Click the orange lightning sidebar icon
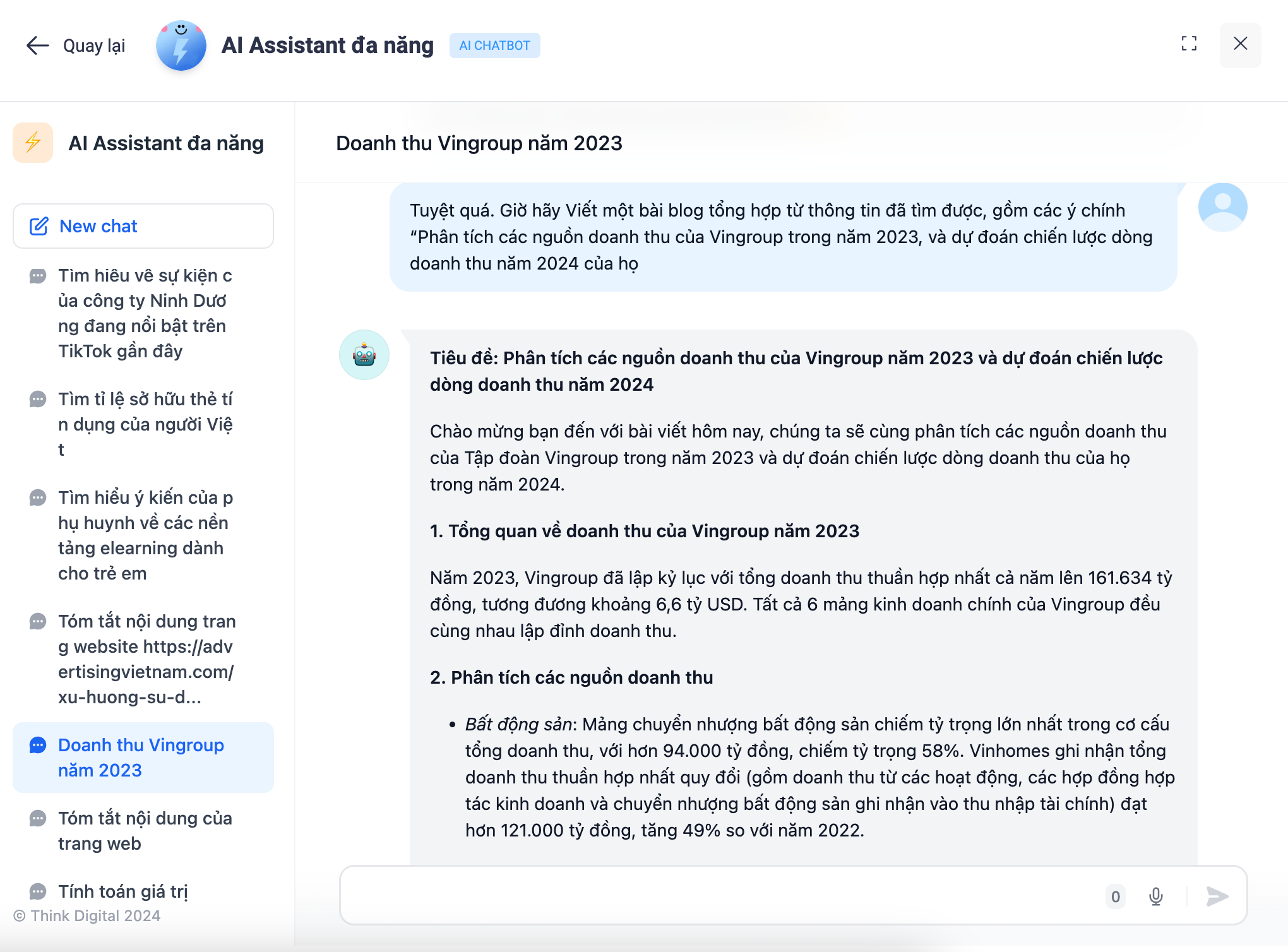 point(33,143)
